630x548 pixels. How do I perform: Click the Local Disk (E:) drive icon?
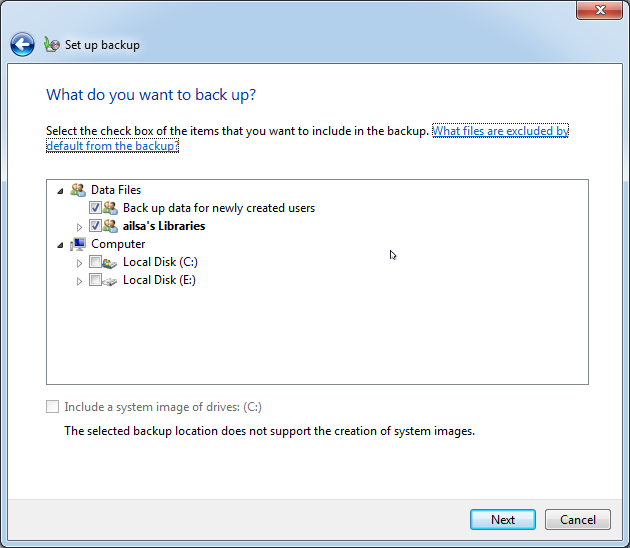[x=110, y=280]
